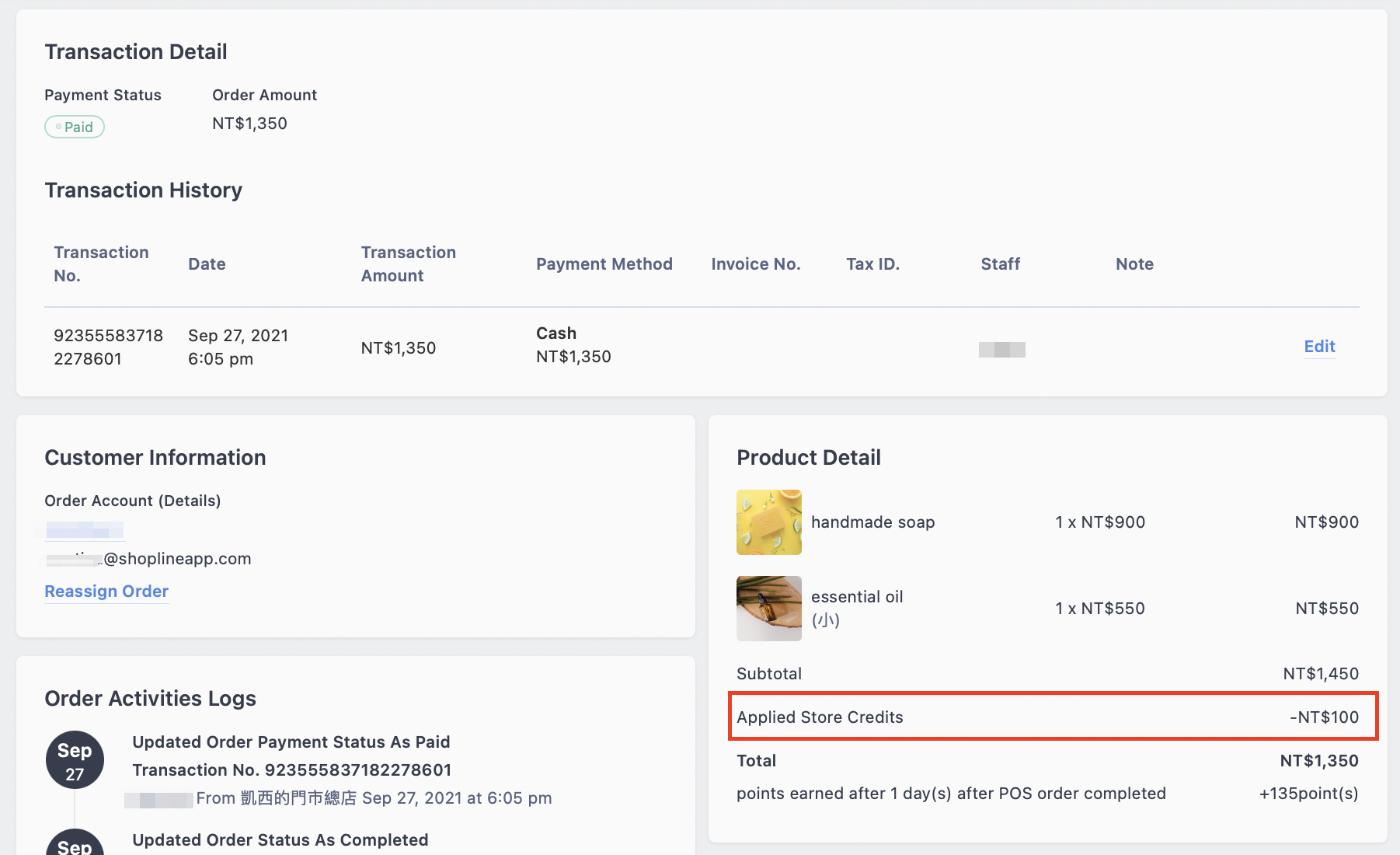1400x855 pixels.
Task: Click the Transaction Detail heading
Action: point(136,52)
